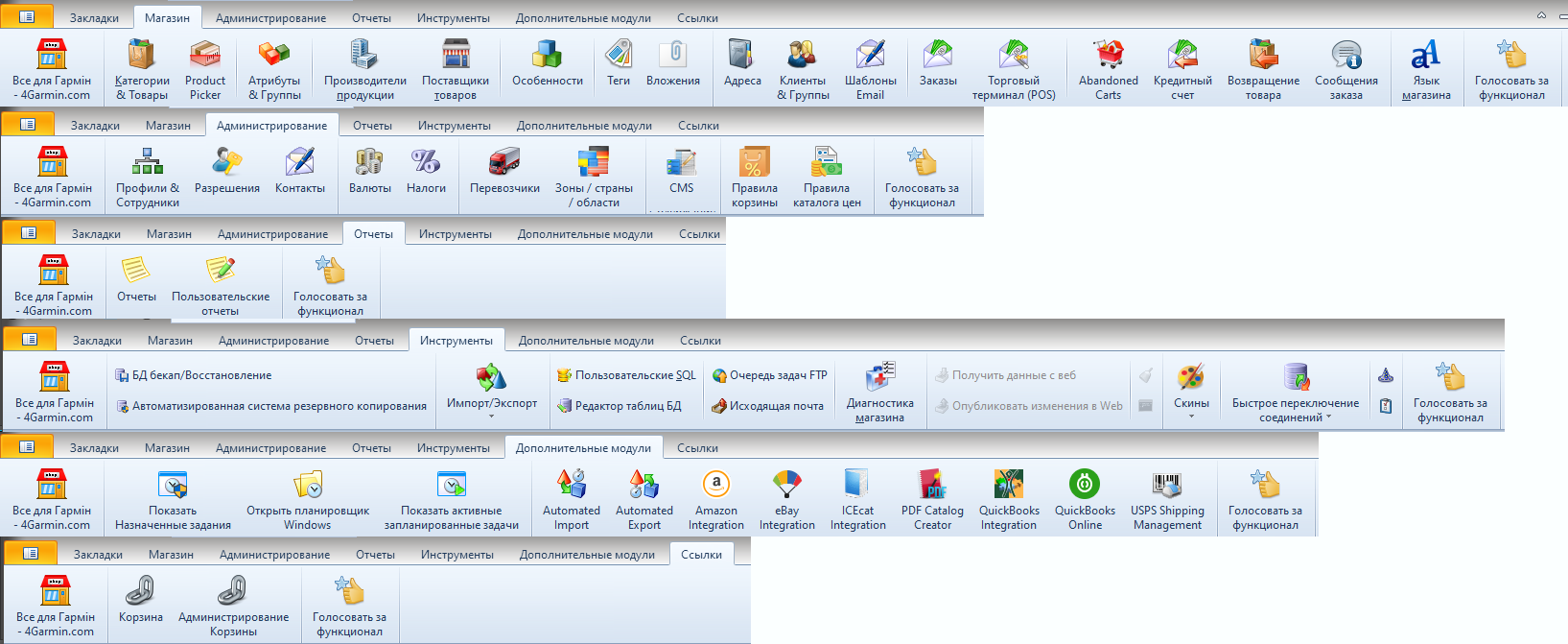Open Редактор таблиц БД
This screenshot has height=644, width=1568.
[x=620, y=406]
